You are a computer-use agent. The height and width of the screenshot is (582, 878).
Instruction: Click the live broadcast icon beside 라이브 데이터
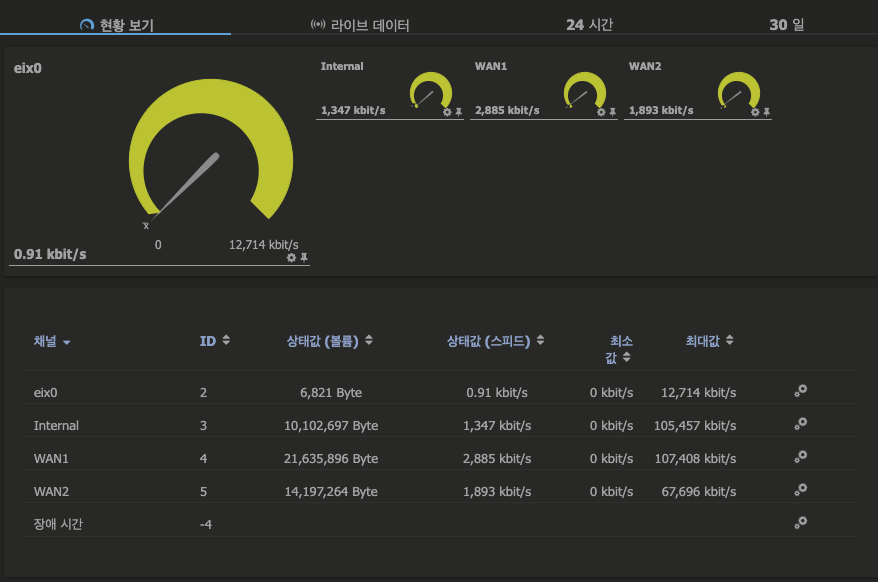[x=318, y=24]
